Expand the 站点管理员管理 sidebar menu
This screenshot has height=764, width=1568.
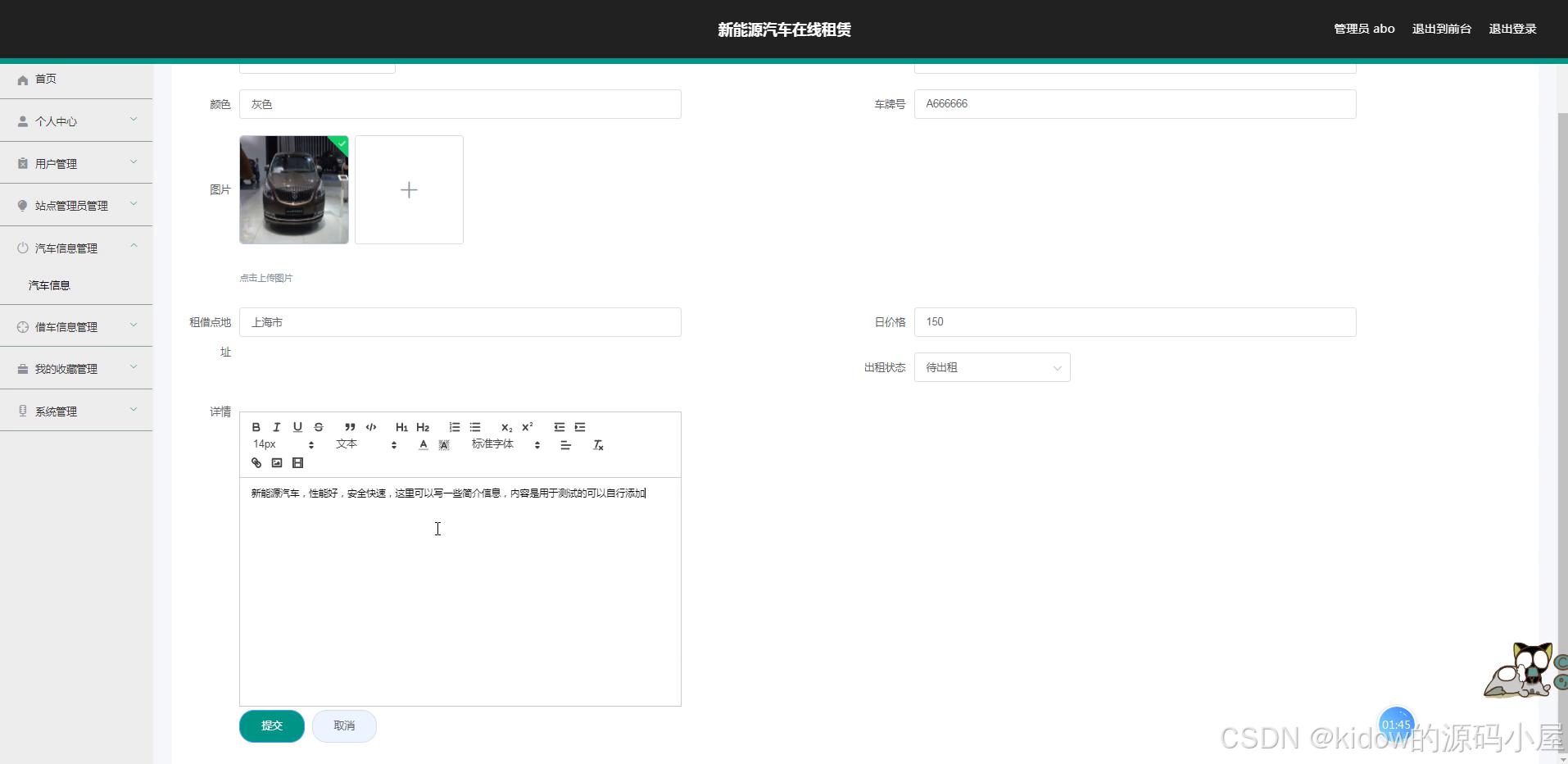(76, 205)
